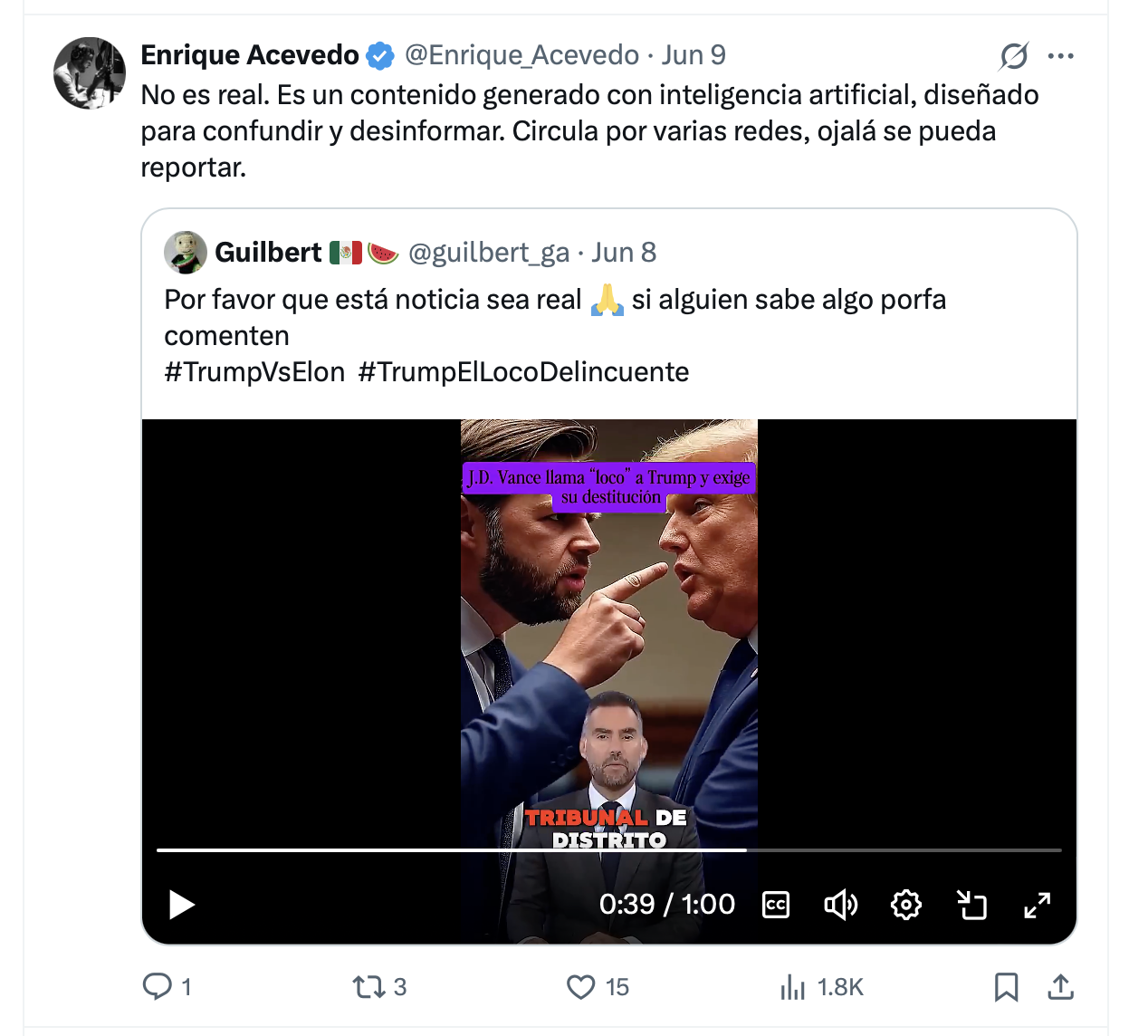
Task: Play the embedded video
Action: 182,905
